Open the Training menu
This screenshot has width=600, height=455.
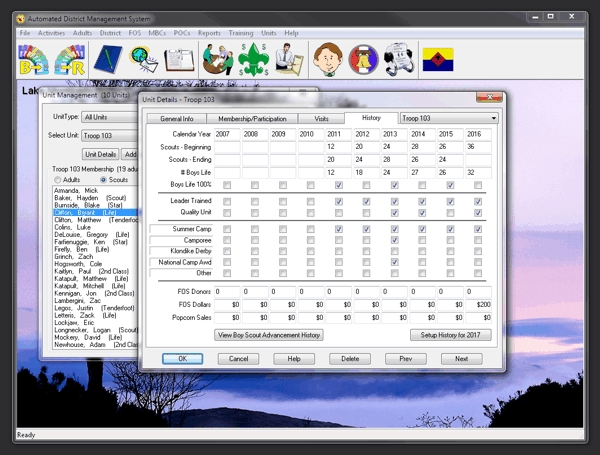pyautogui.click(x=241, y=33)
